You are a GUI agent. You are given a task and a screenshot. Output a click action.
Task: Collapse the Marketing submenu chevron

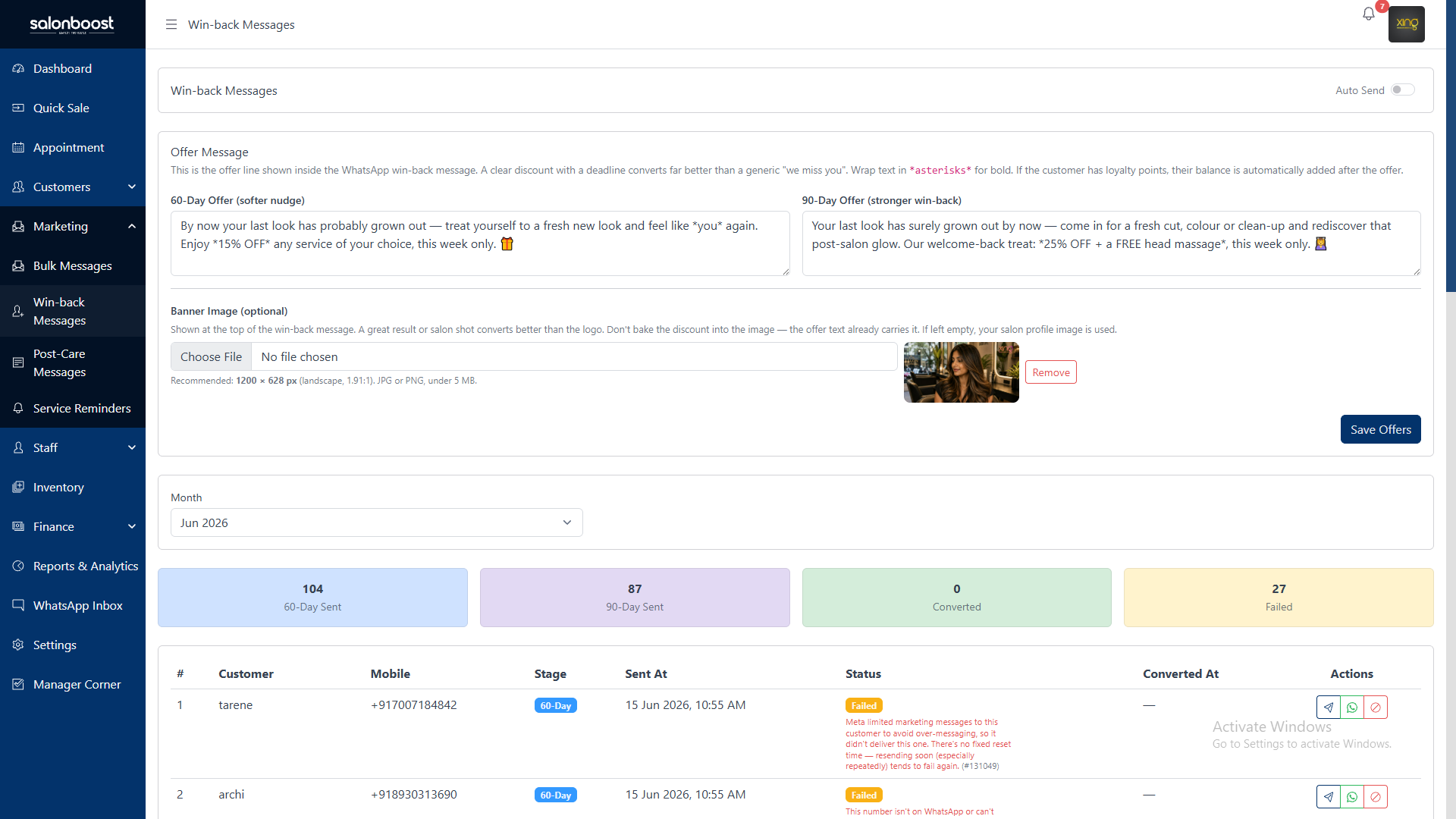click(132, 226)
